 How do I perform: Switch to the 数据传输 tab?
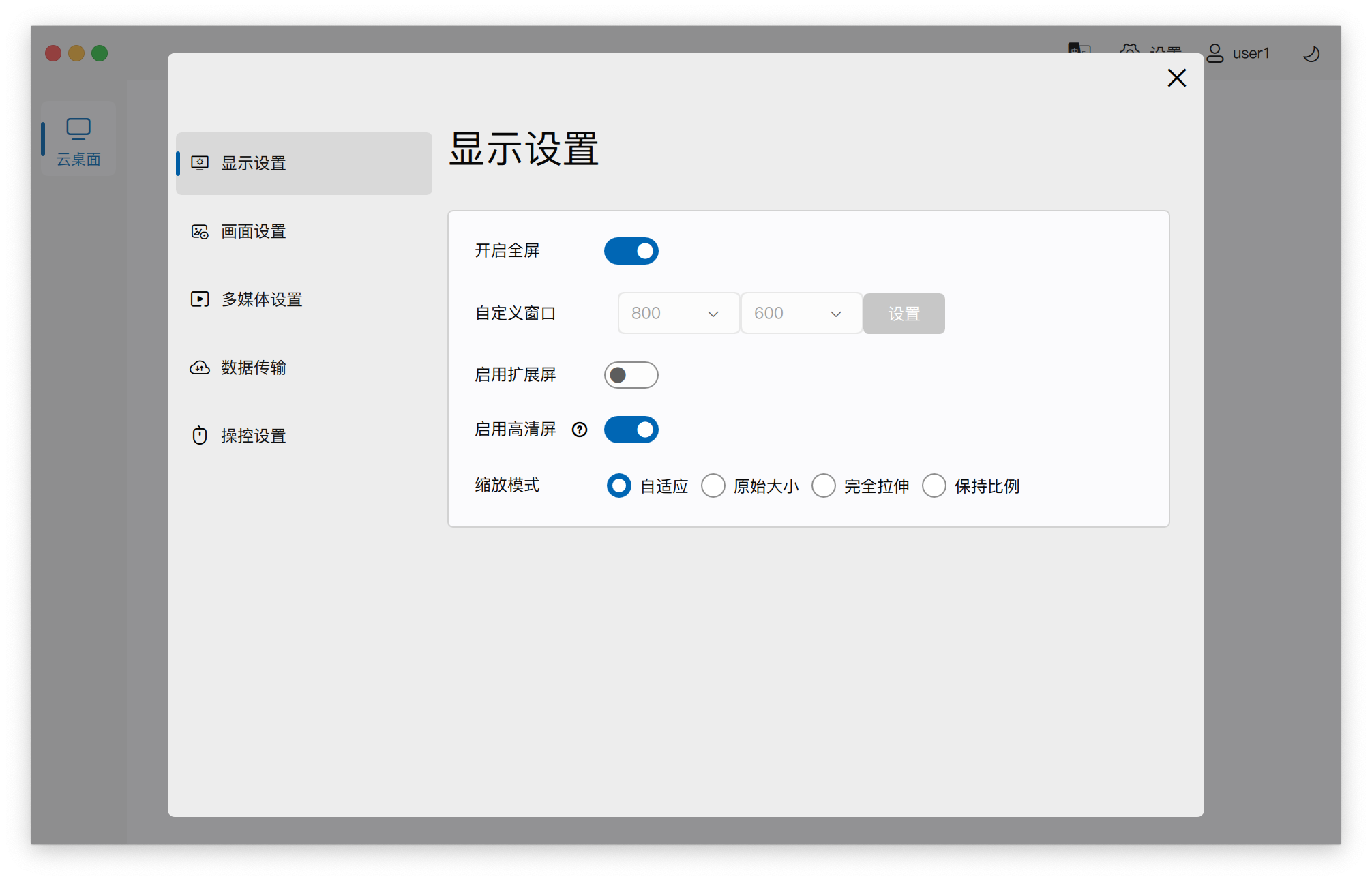point(304,368)
